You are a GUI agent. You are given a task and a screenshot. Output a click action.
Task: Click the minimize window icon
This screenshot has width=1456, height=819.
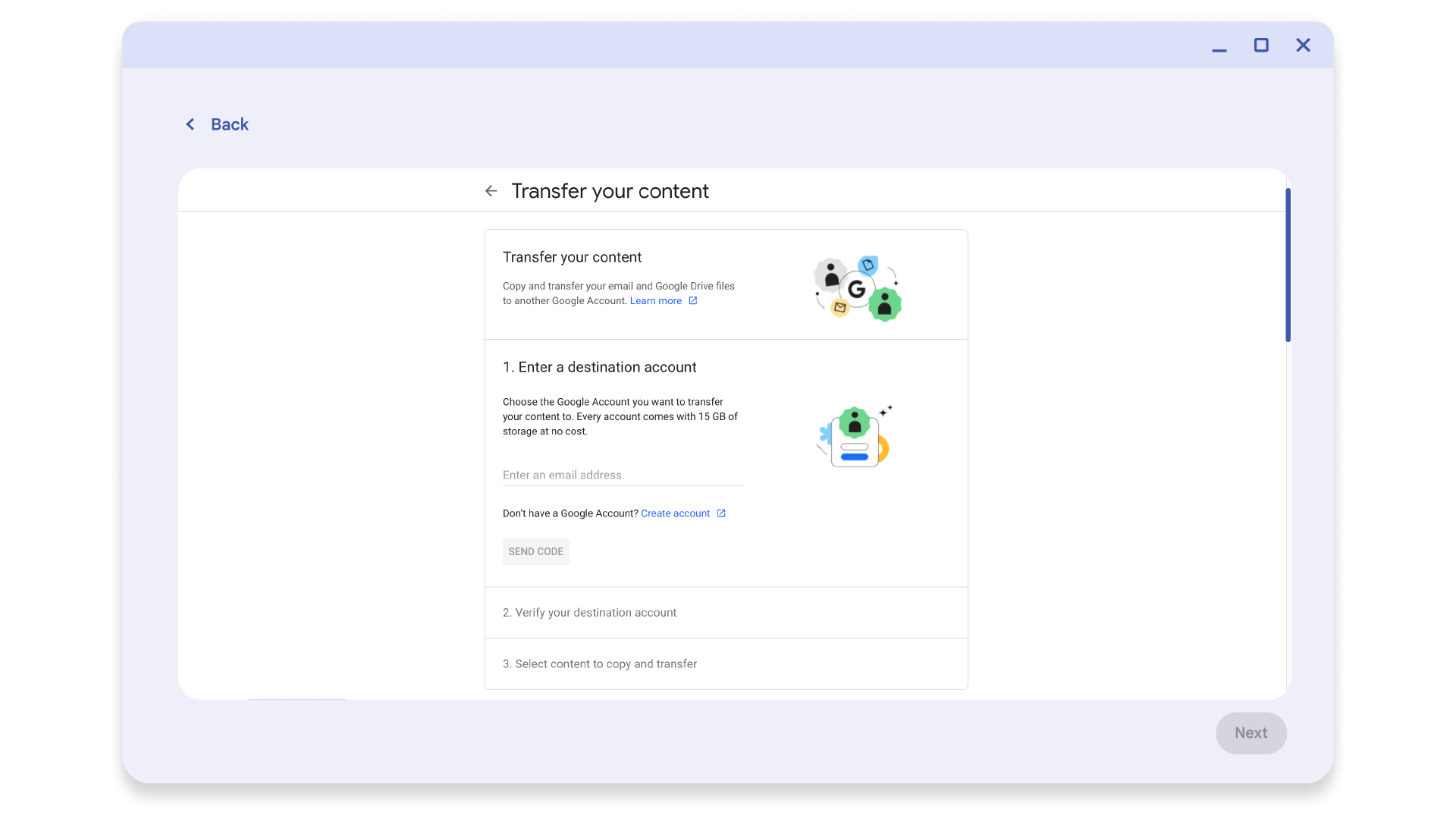pyautogui.click(x=1219, y=45)
